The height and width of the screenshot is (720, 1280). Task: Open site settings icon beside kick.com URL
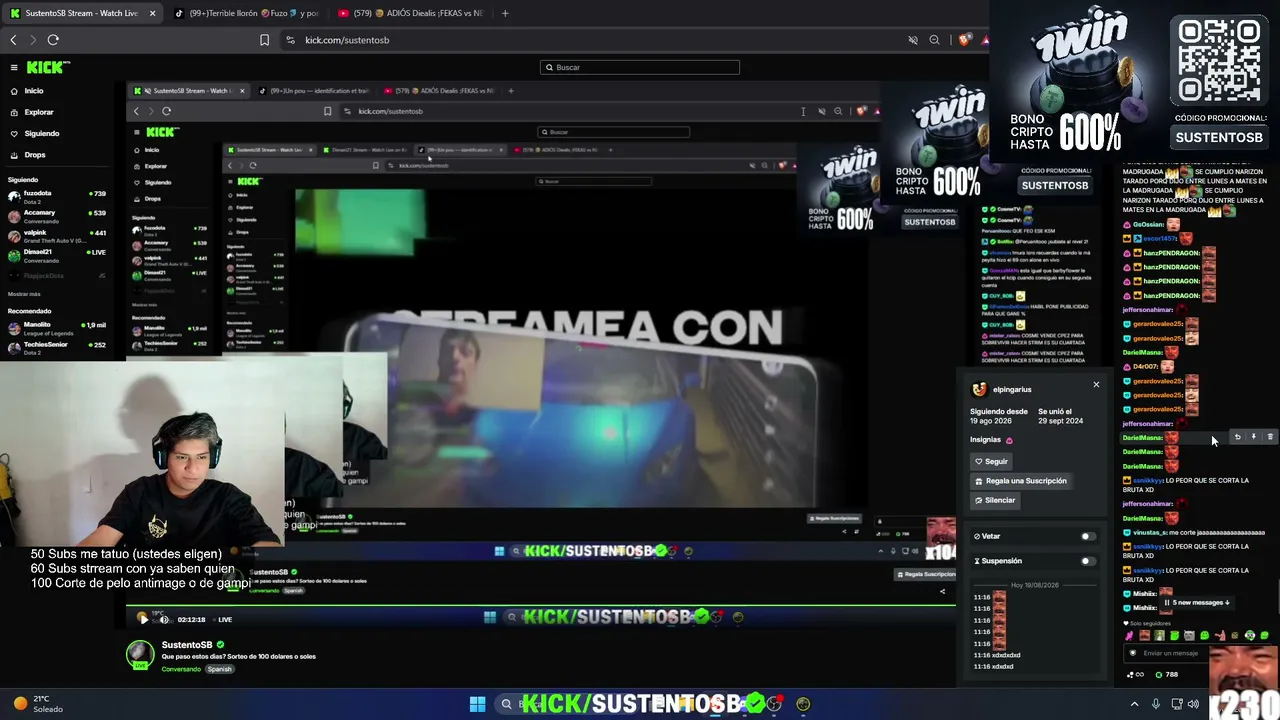pos(290,40)
